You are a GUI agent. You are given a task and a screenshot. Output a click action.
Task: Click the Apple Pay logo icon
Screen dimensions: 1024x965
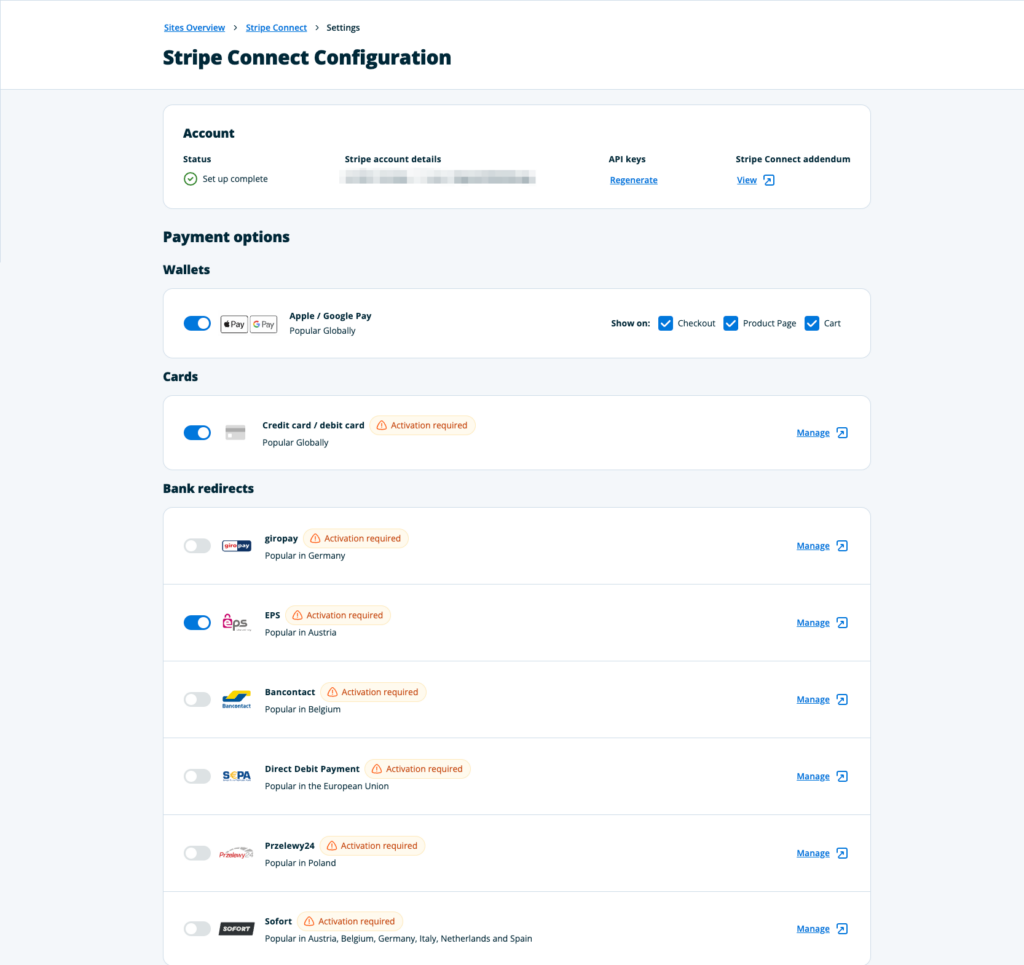(x=234, y=324)
